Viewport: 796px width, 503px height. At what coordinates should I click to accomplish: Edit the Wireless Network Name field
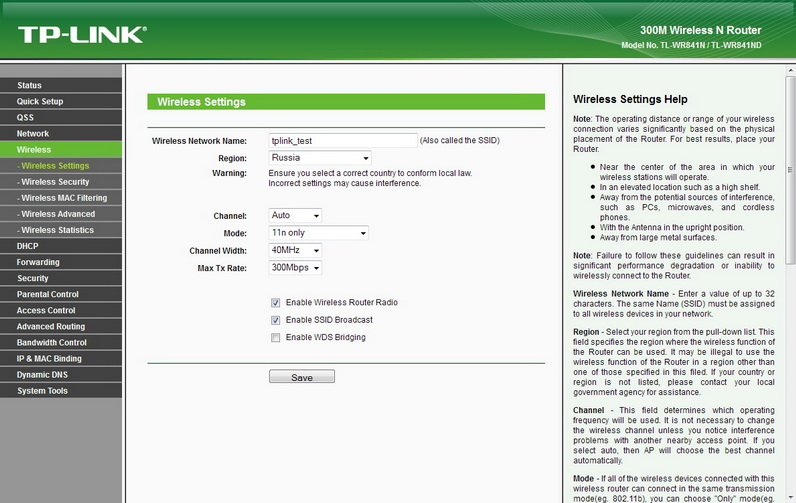pos(342,141)
